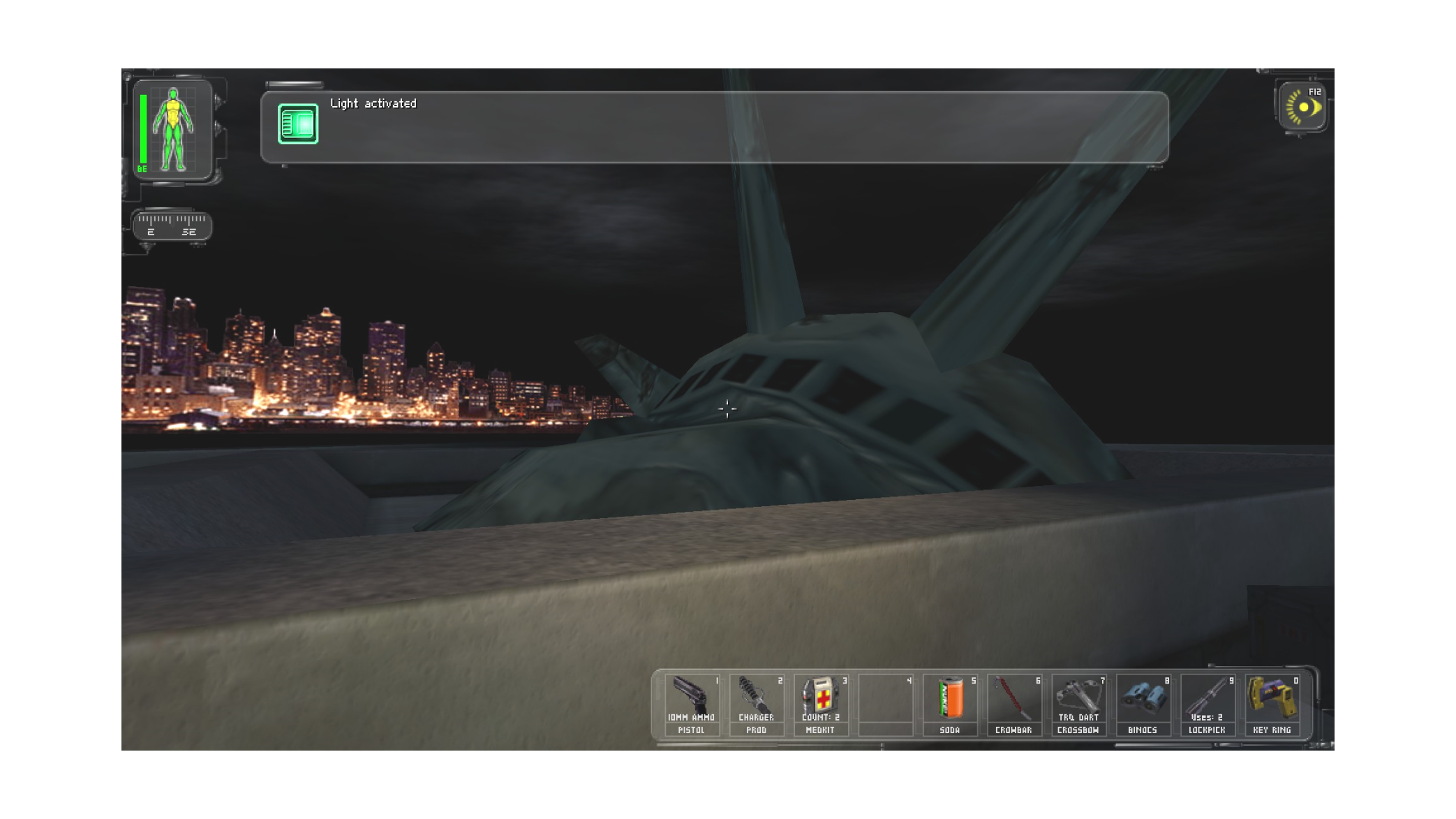Image resolution: width=1456 pixels, height=819 pixels.
Task: Click the "USES: 2" lockpick label
Action: 1207,717
